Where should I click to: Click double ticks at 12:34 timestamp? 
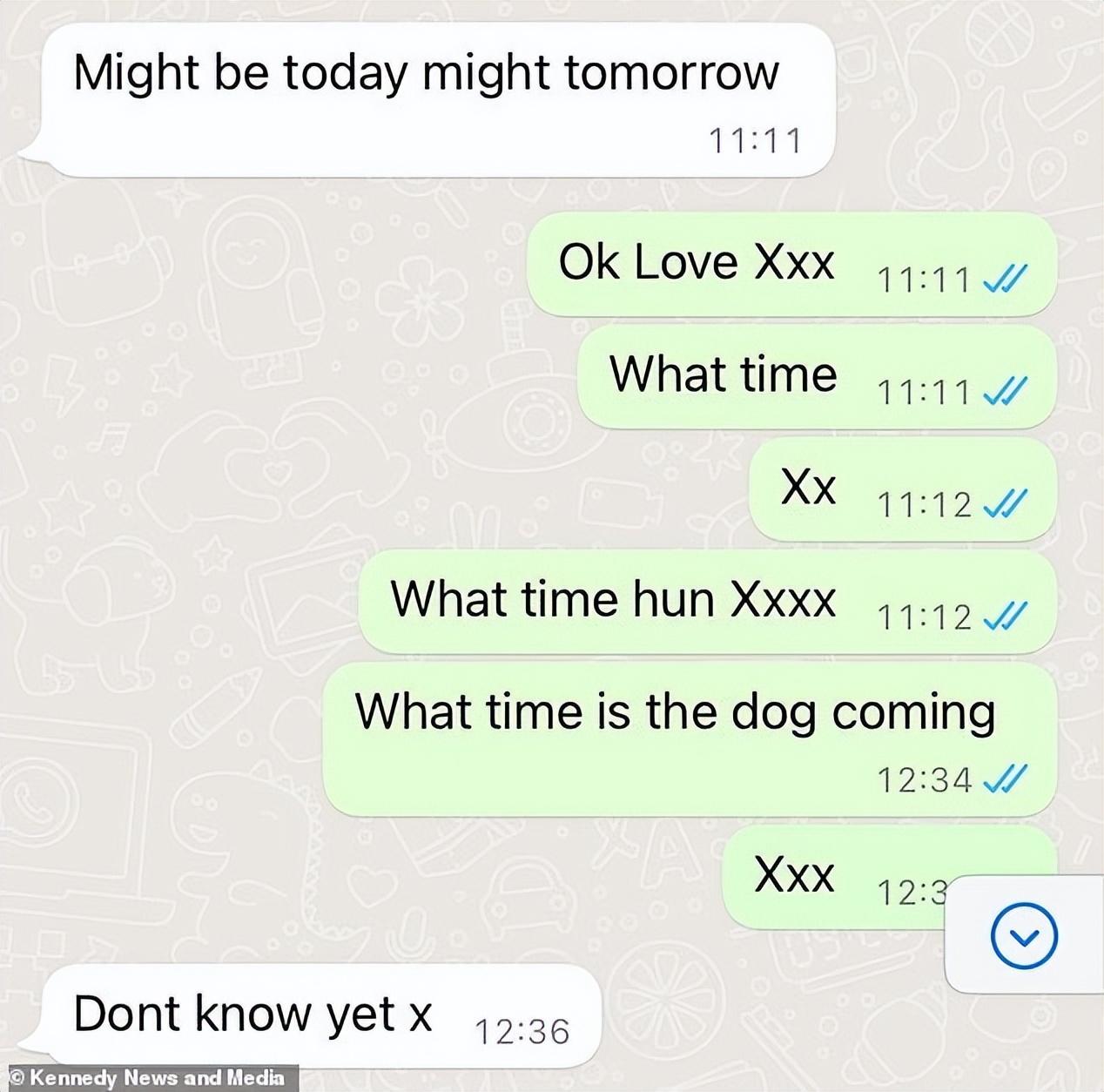1005,779
